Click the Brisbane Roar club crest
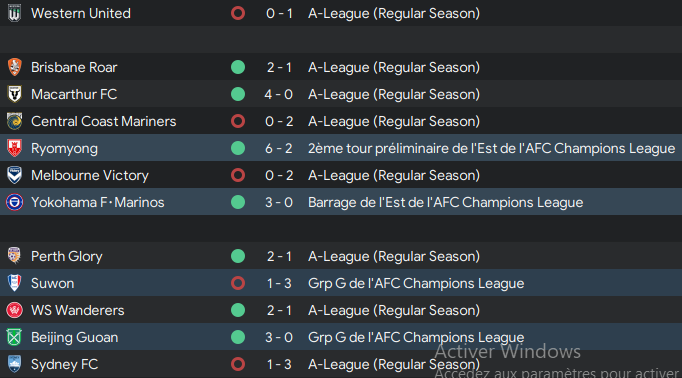The width and height of the screenshot is (682, 378). (14, 67)
